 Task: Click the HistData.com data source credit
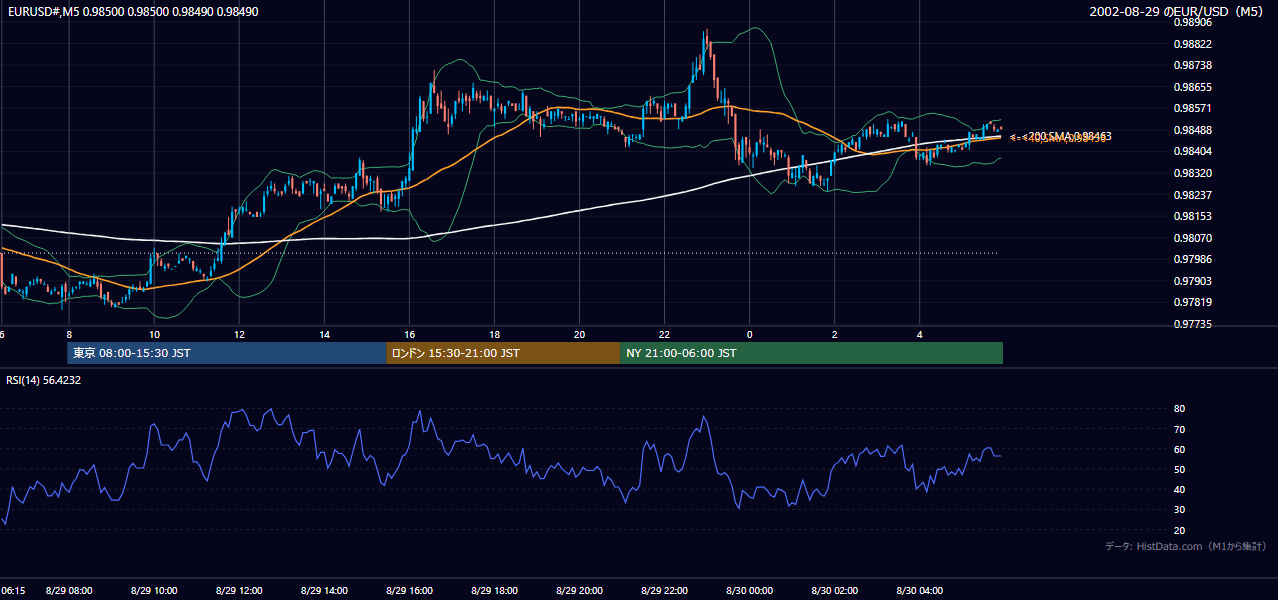pyautogui.click(x=1186, y=546)
